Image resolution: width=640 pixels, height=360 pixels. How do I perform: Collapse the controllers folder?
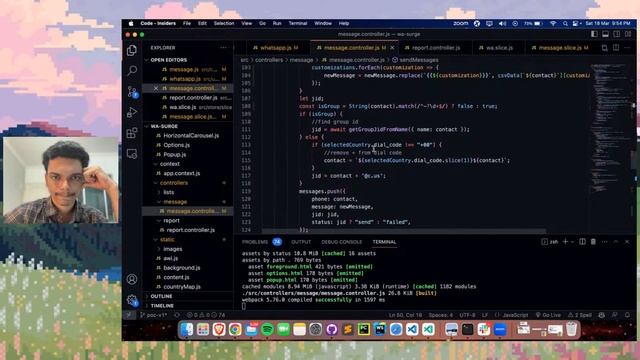pyautogui.click(x=188, y=183)
